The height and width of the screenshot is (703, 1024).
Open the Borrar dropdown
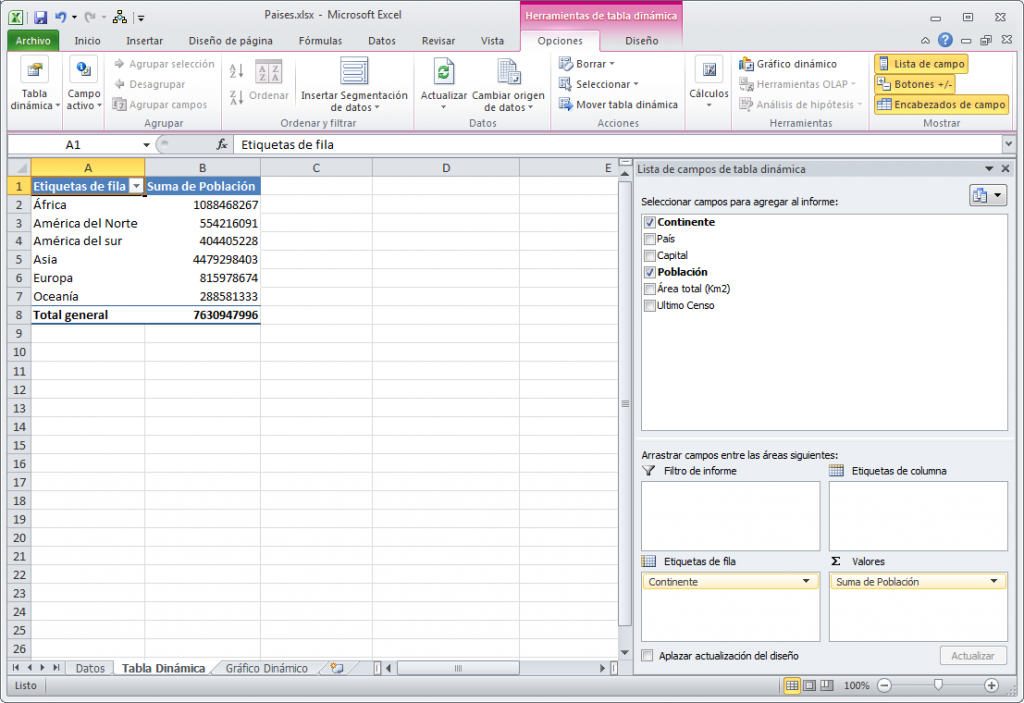click(586, 64)
